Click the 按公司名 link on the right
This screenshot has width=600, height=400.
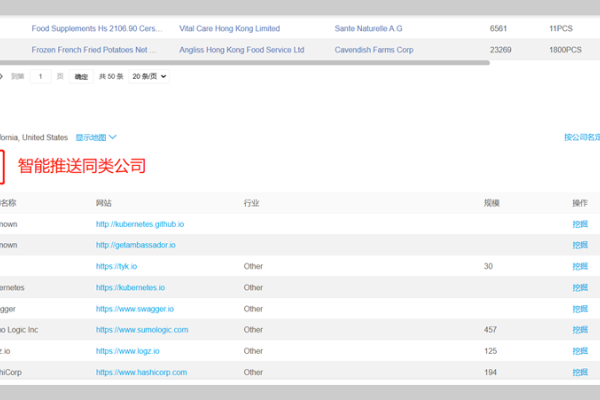pos(581,137)
